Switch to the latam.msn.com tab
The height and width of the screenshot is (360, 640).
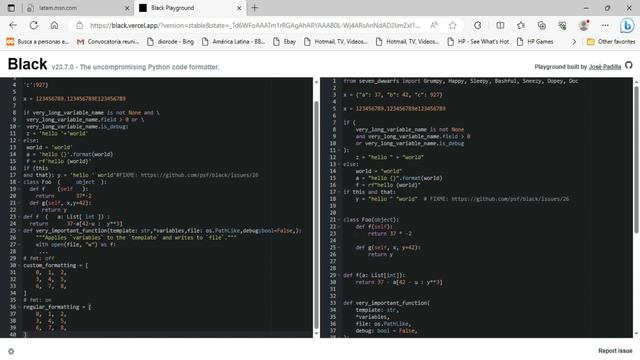click(x=78, y=8)
